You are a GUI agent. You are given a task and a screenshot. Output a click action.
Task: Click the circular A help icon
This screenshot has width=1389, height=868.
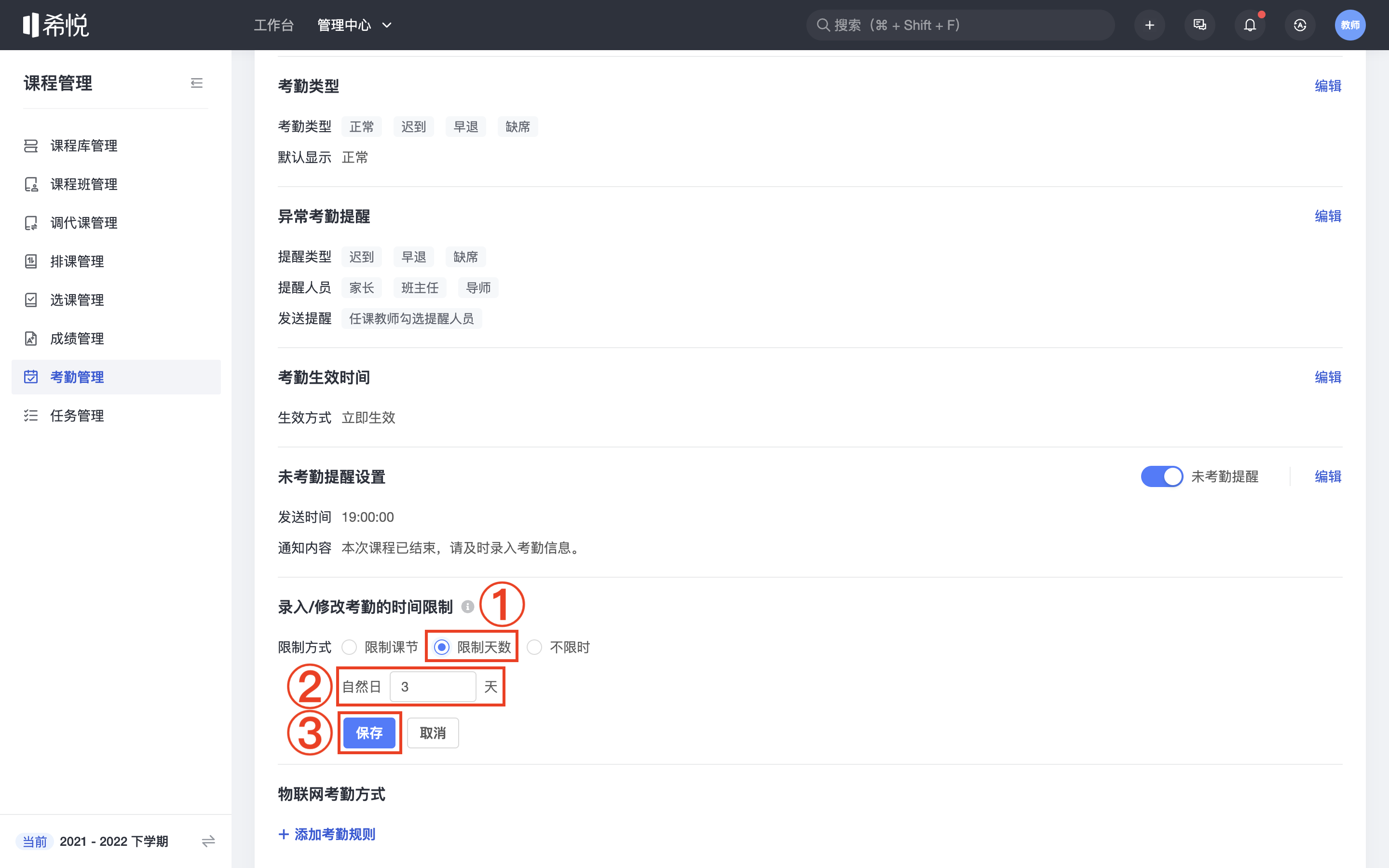coord(1300,25)
